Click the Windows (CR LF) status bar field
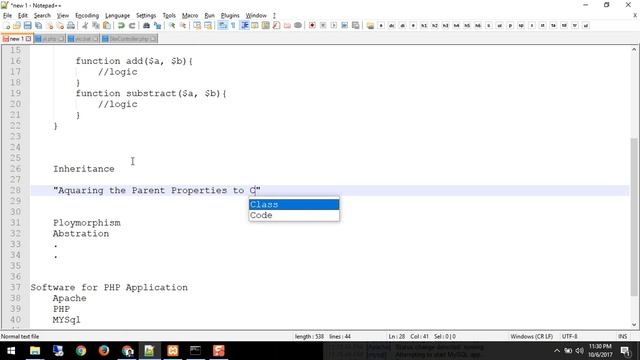 pos(531,336)
